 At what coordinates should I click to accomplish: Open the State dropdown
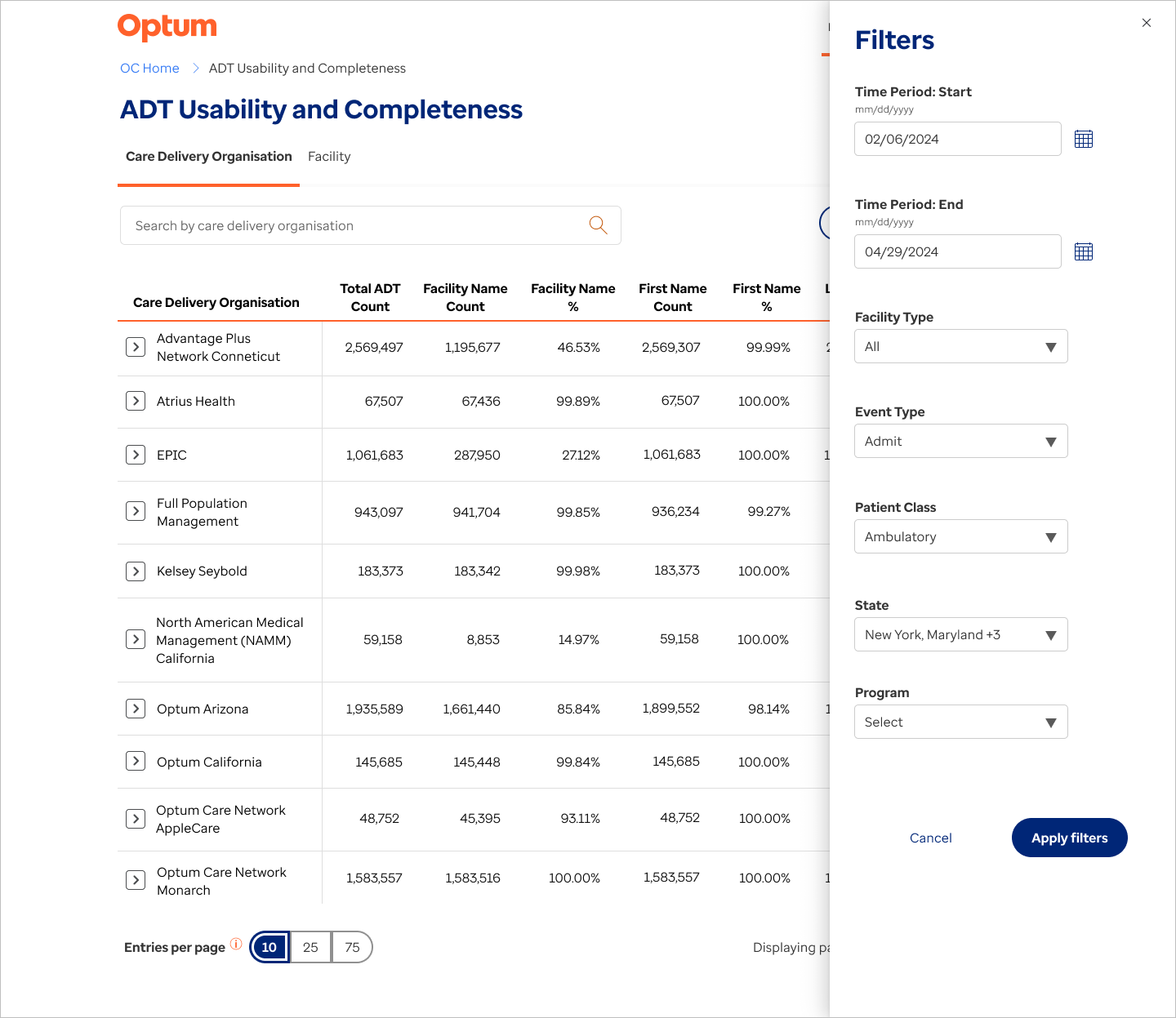[961, 634]
